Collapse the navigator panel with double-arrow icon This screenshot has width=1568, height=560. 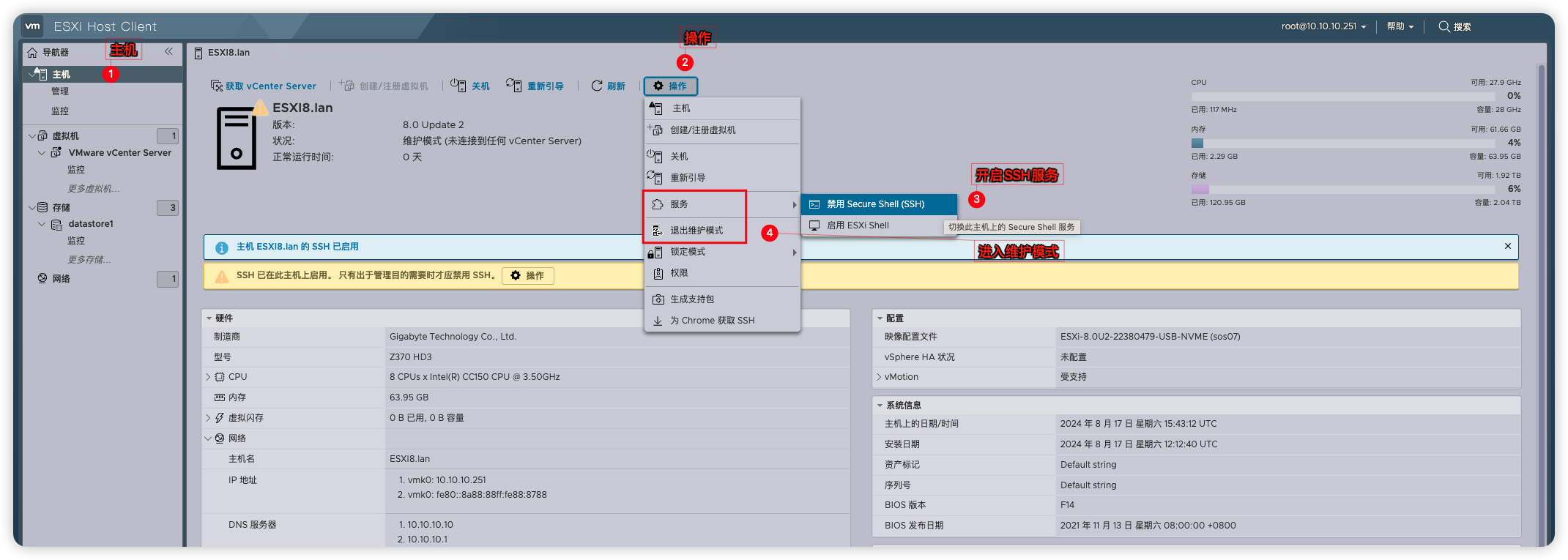coord(168,51)
